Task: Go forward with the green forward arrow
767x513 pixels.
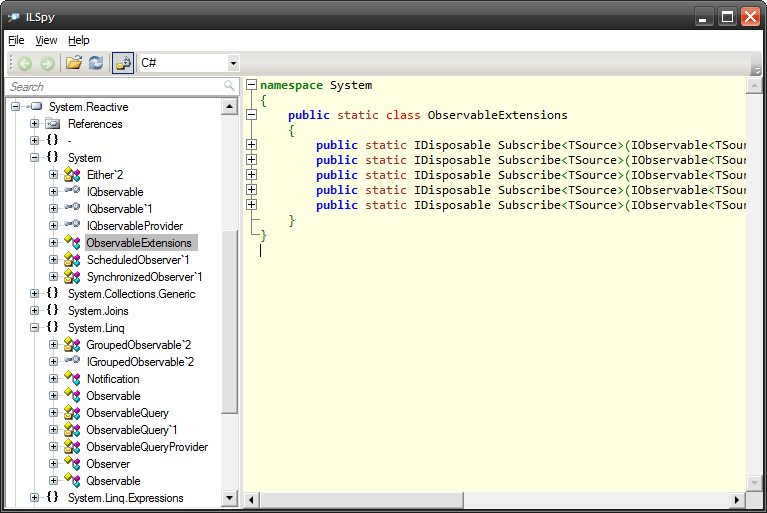Action: point(47,63)
